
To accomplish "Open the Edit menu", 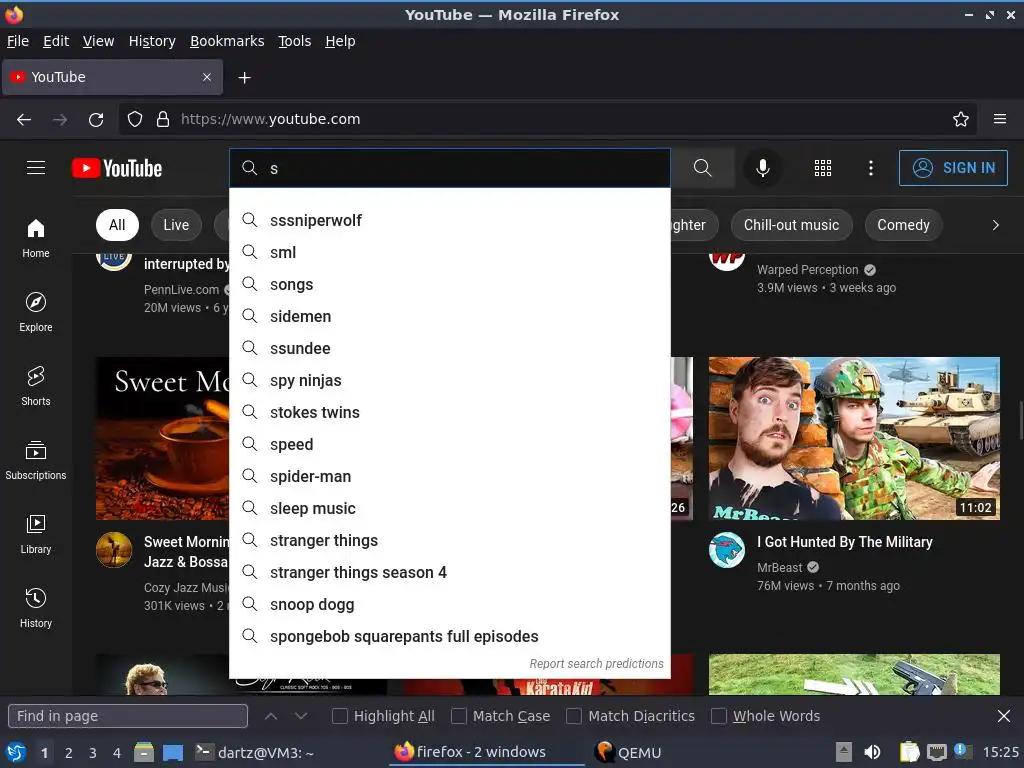I will (x=56, y=41).
